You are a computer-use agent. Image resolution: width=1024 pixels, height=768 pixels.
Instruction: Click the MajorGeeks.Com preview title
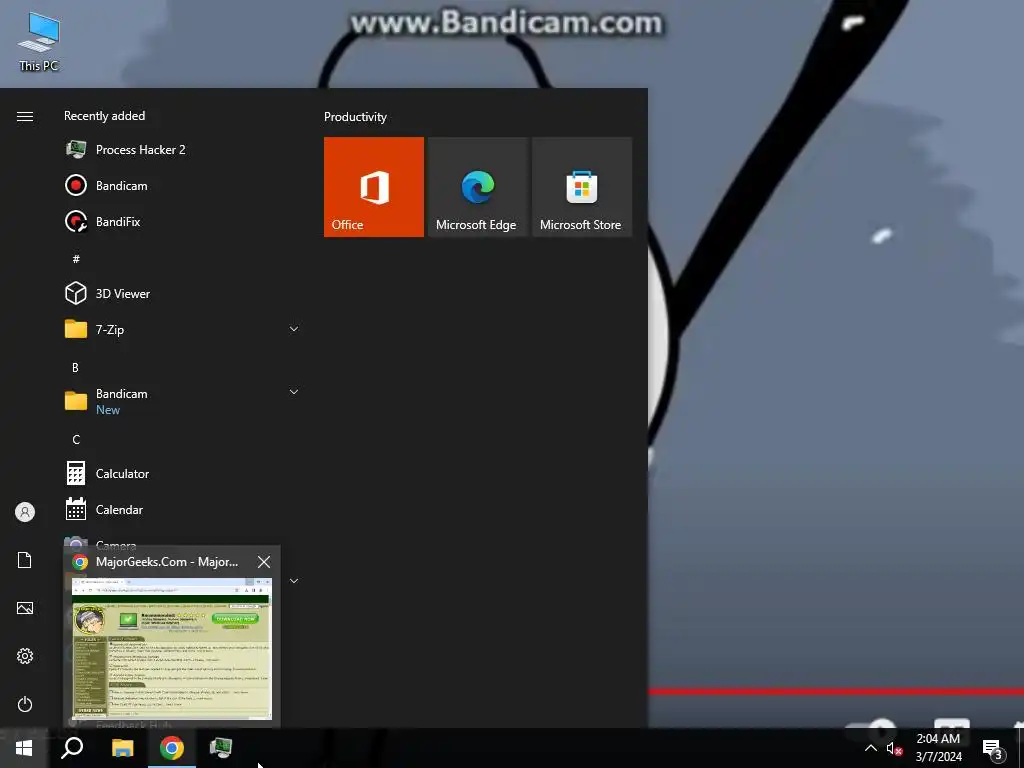point(167,562)
